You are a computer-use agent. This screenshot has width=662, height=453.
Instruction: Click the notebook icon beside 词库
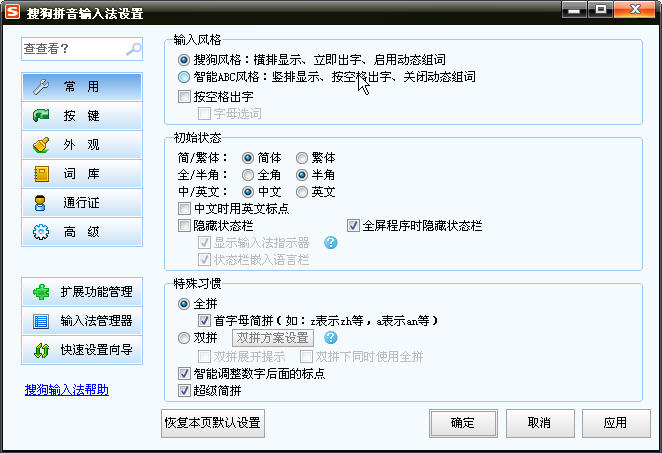click(x=41, y=174)
